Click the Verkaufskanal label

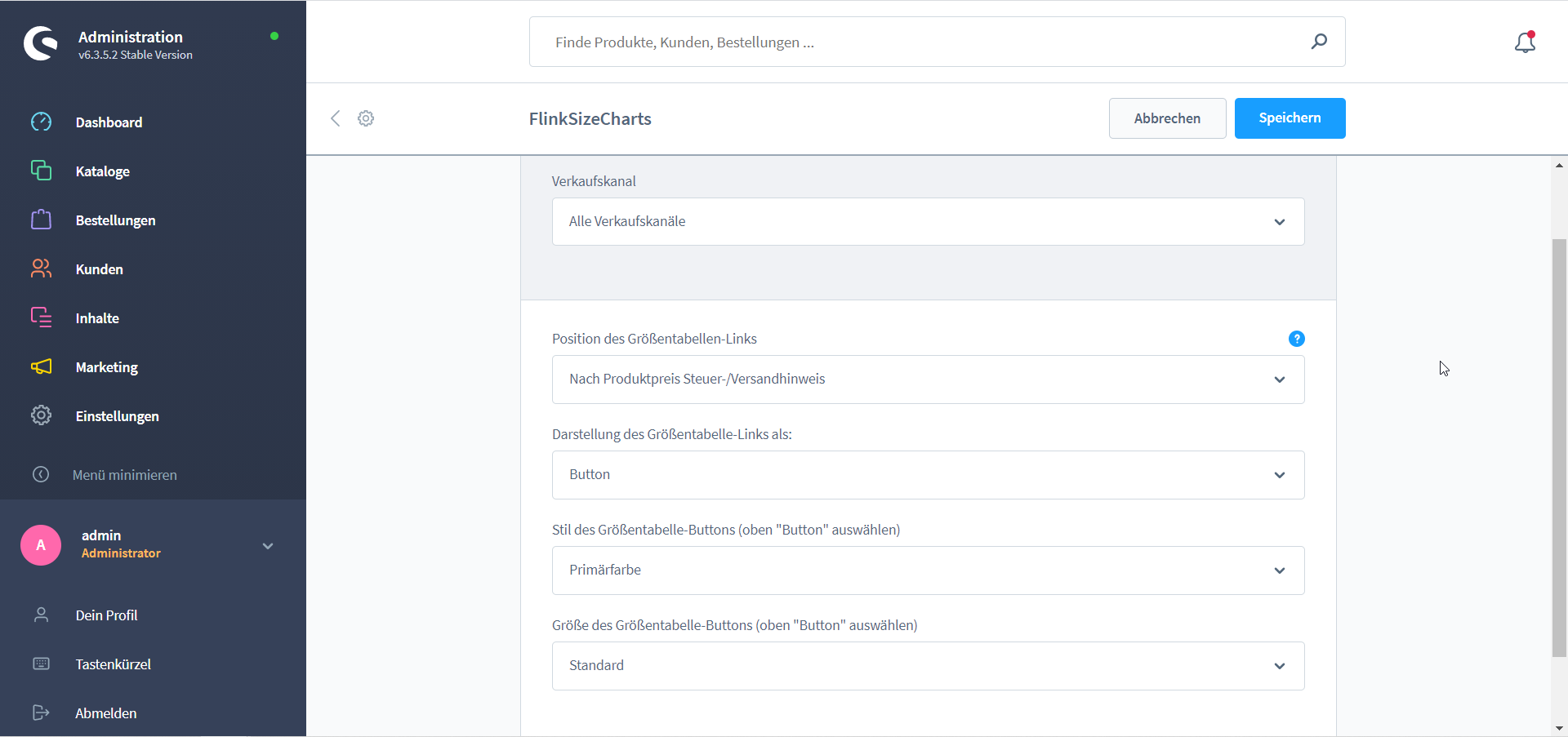tap(594, 181)
